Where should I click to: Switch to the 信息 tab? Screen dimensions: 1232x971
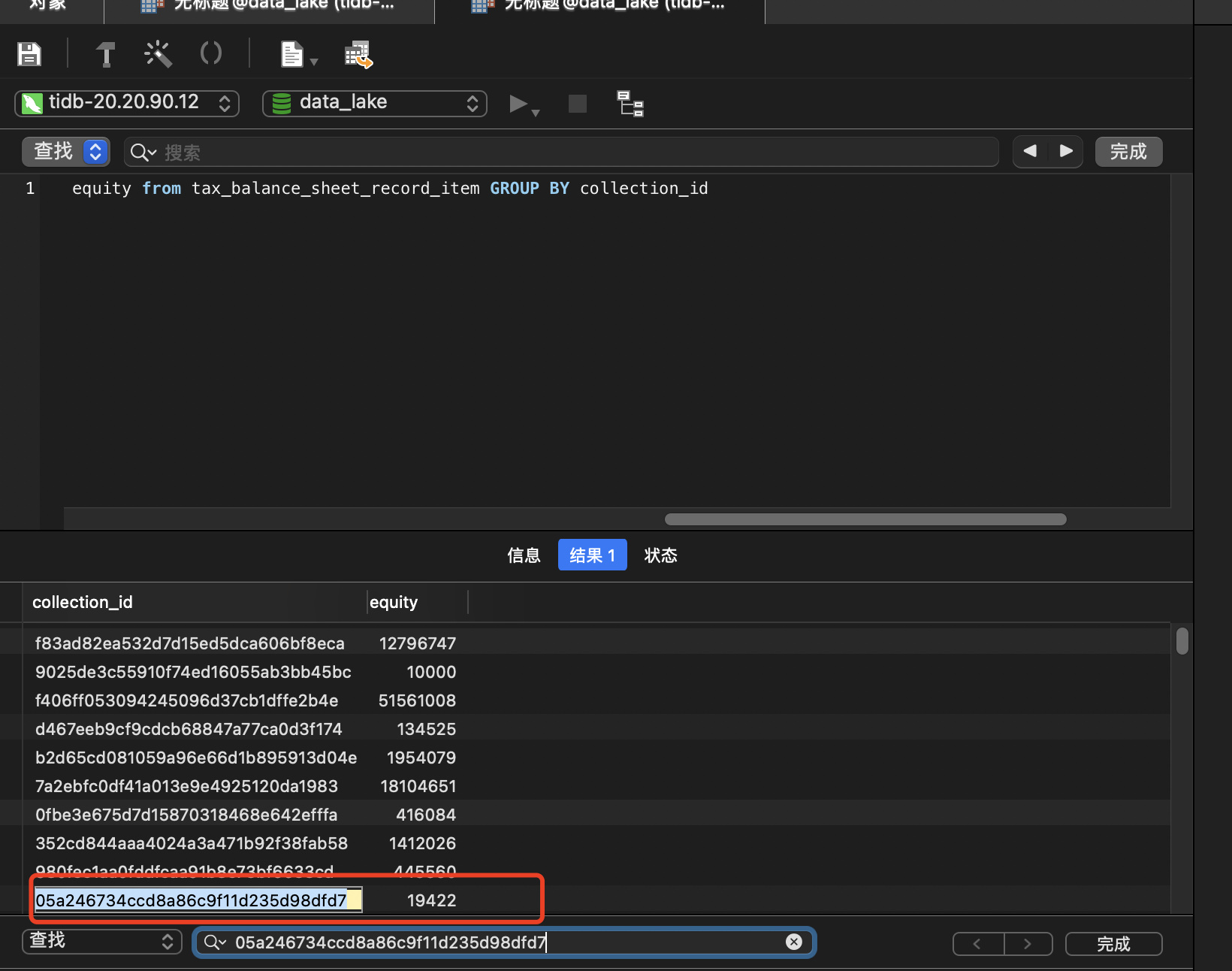click(524, 555)
